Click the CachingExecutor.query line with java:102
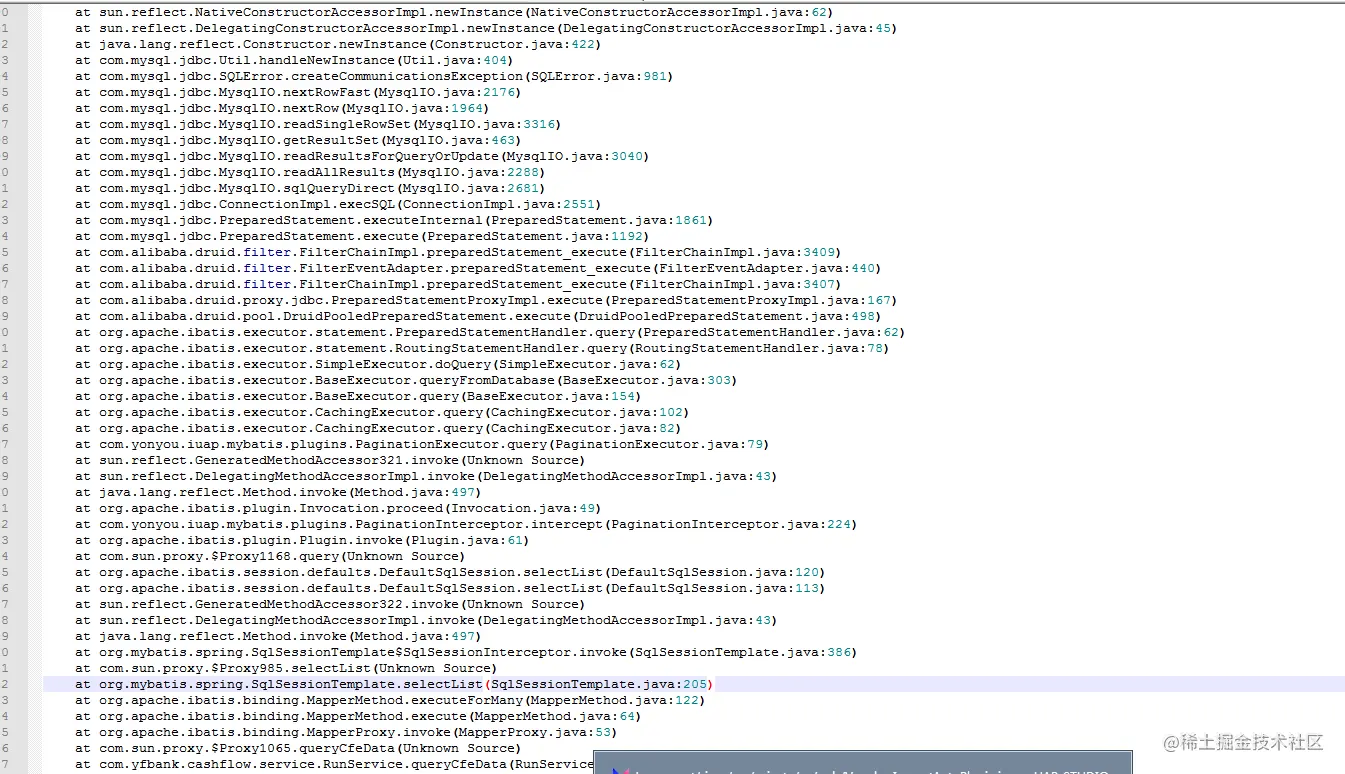This screenshot has width=1345, height=774. pos(382,412)
